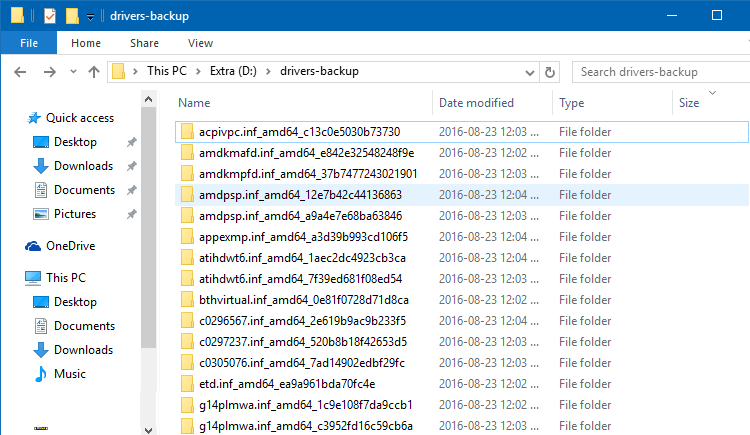Select folder acpivpc.inf_amd64_c13c0e5030b73730
This screenshot has width=750, height=435.
click(462, 132)
